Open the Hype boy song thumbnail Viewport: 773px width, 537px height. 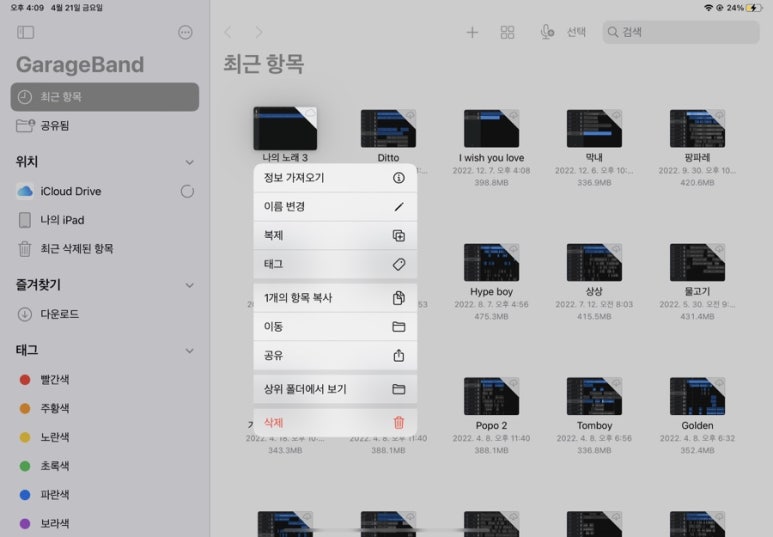point(492,262)
